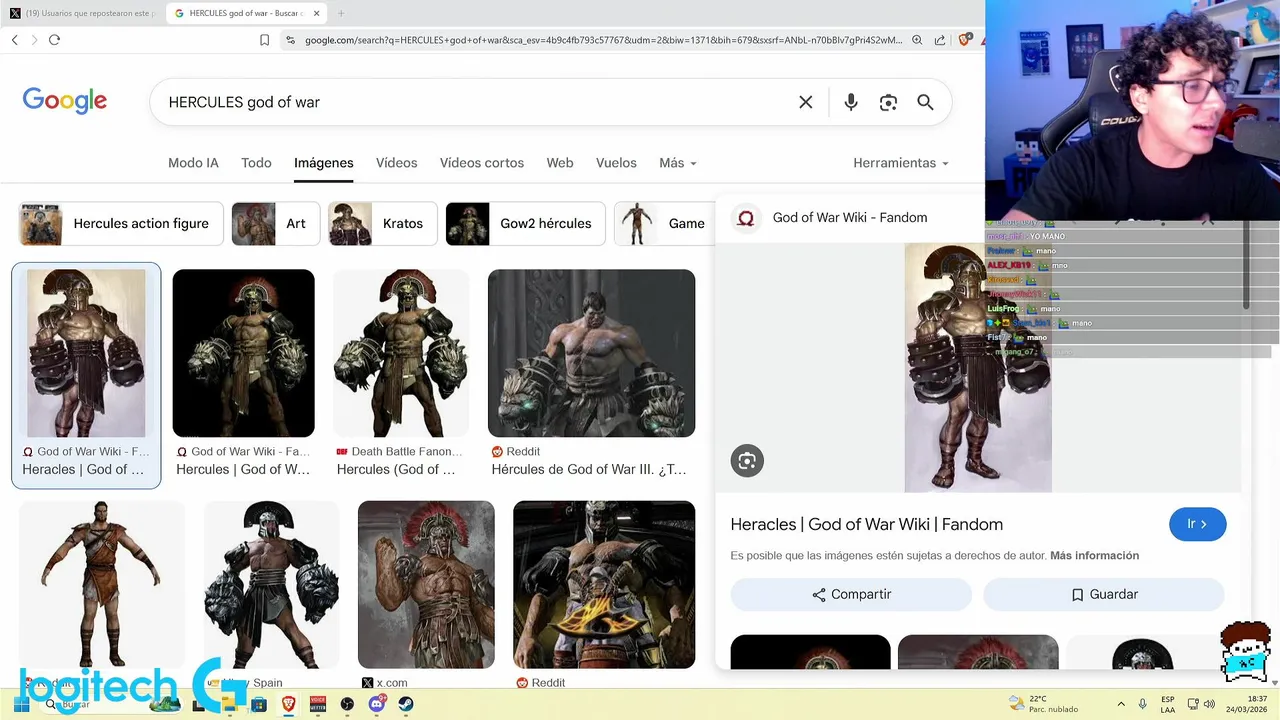Open Microsoft Store from the taskbar
The height and width of the screenshot is (720, 1280).
pyautogui.click(x=259, y=704)
